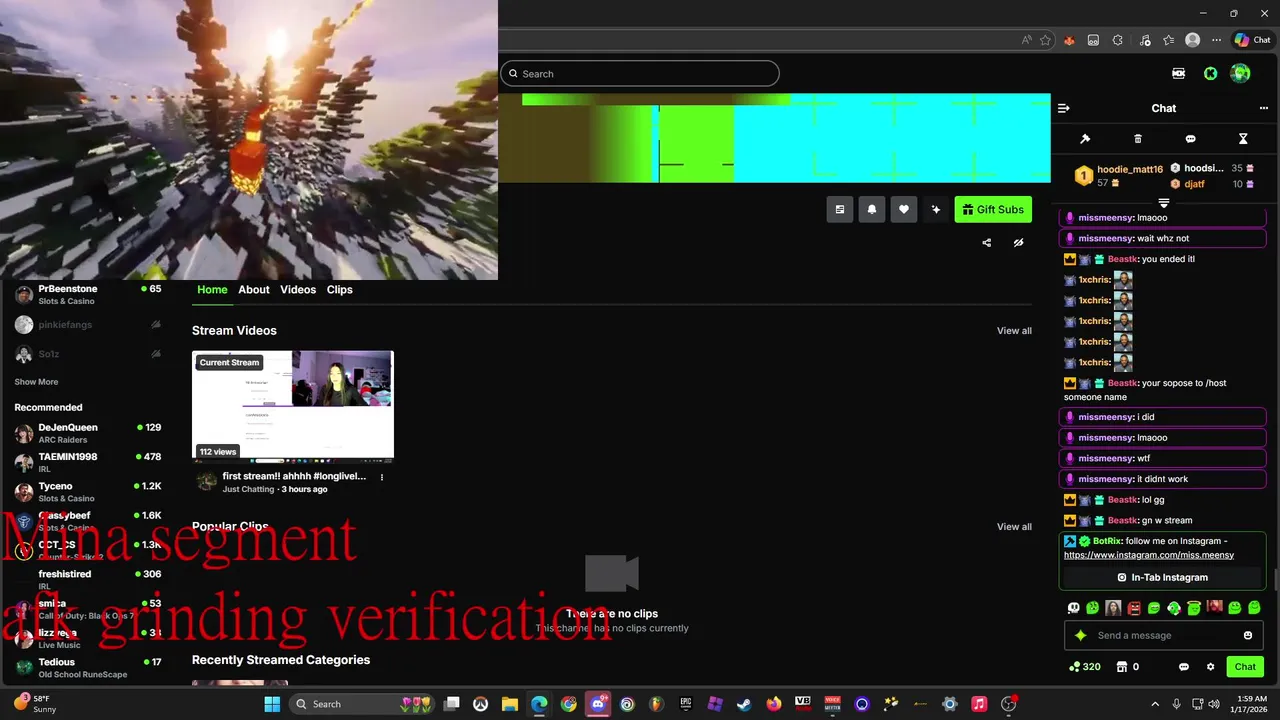The image size is (1280, 720).
Task: Open the Current Stream video thumbnail
Action: tap(293, 405)
